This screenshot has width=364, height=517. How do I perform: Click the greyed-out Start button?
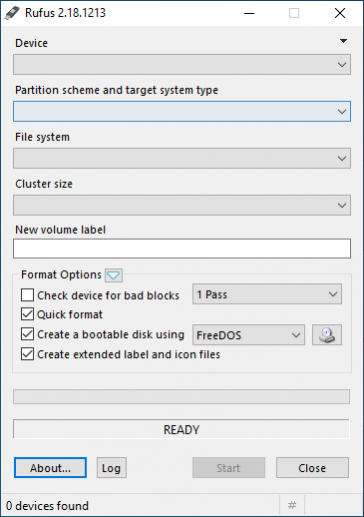229,468
